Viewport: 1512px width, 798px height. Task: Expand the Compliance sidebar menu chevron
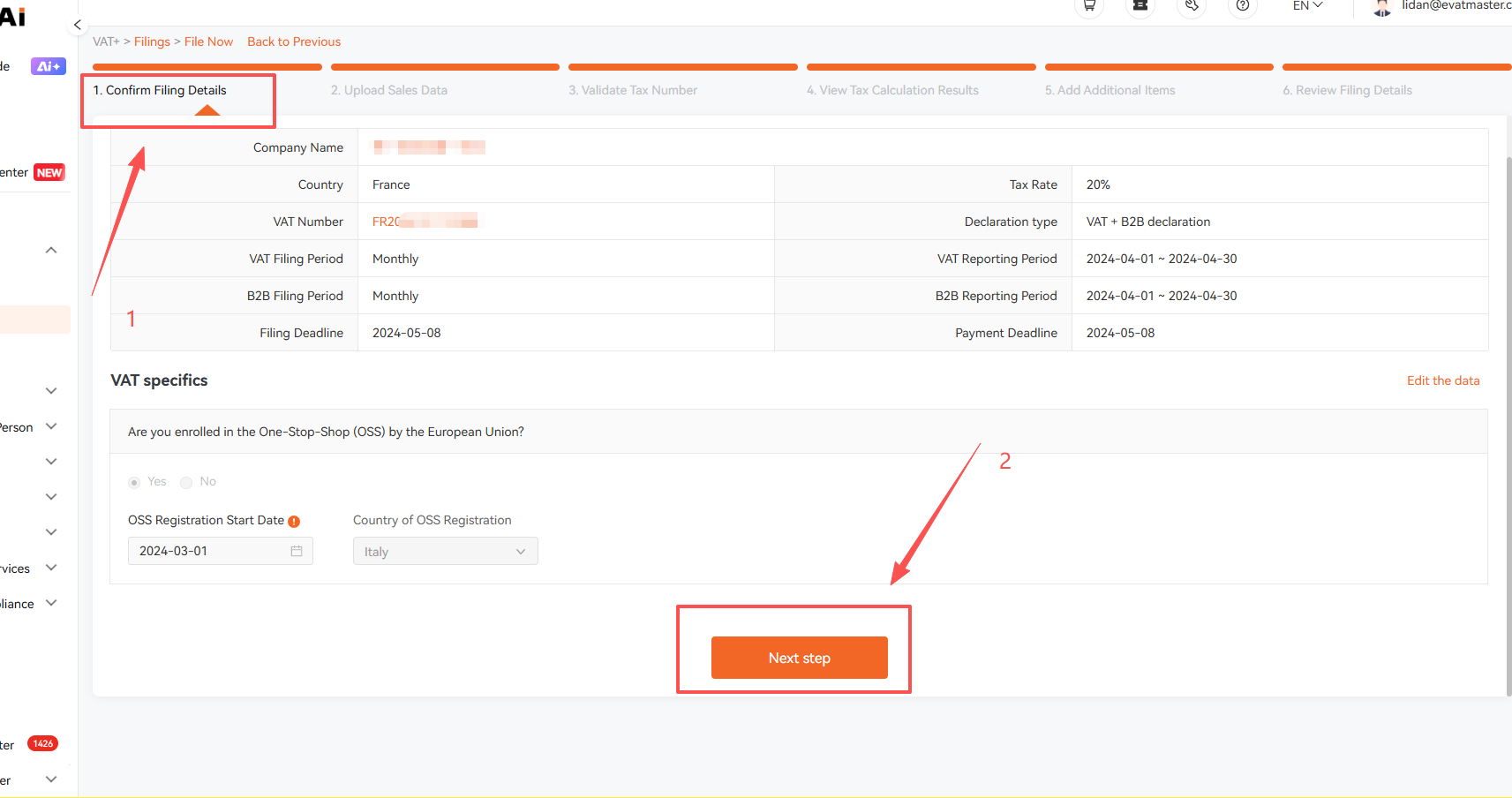point(51,603)
